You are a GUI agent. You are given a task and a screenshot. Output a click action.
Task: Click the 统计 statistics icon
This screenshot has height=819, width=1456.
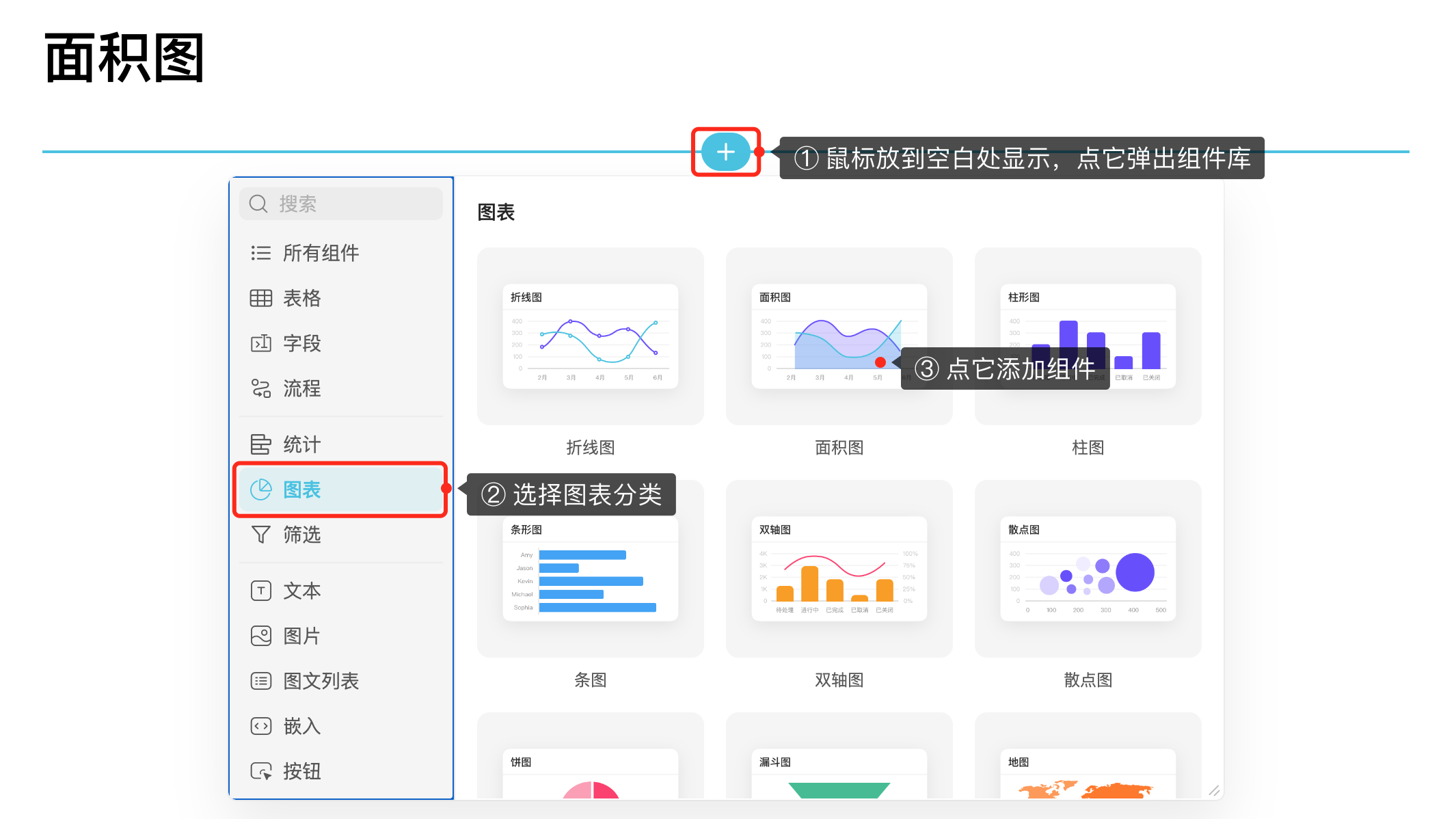point(260,444)
